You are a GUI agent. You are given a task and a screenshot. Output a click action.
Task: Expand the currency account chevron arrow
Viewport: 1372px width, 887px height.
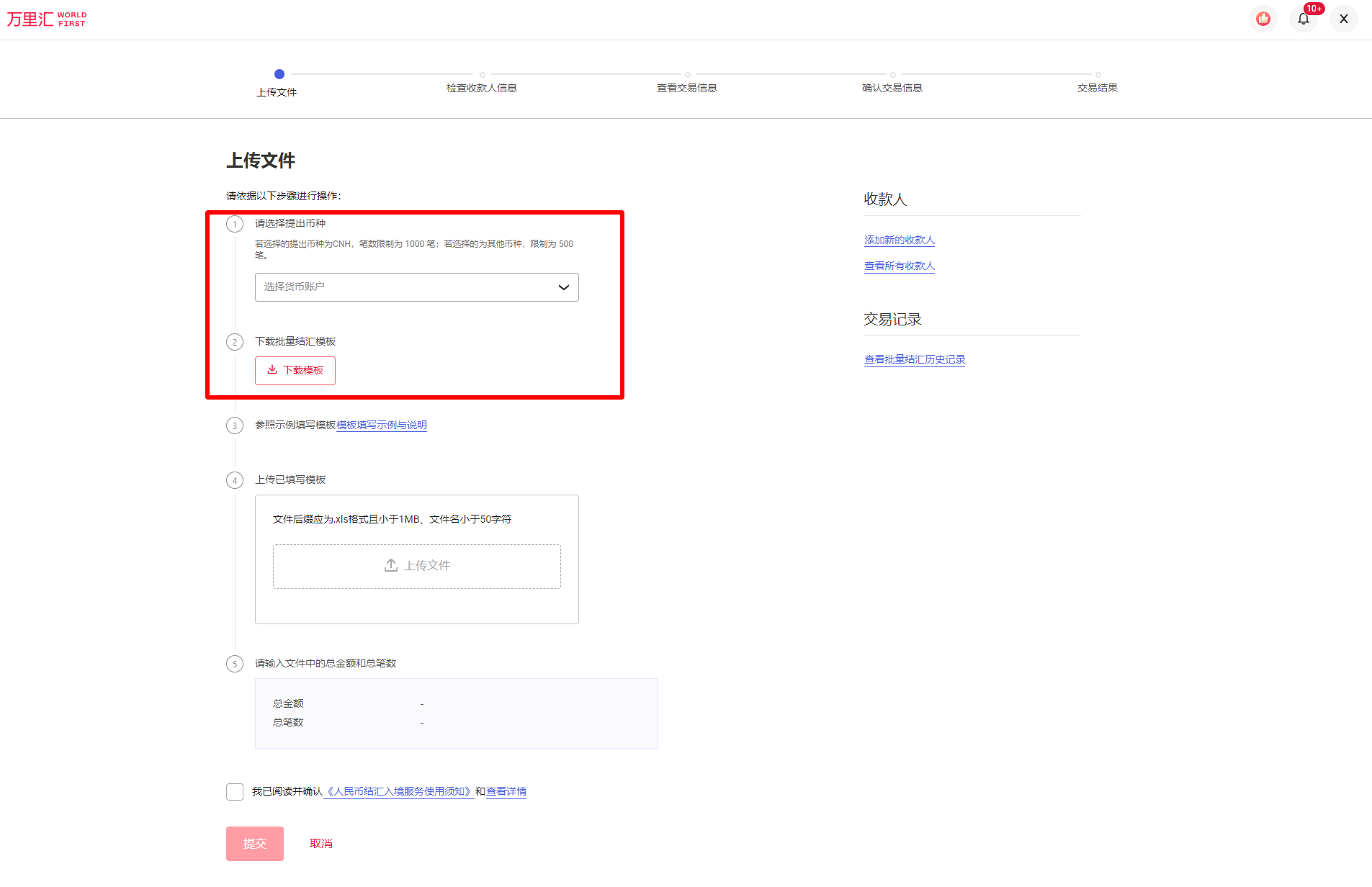pos(562,287)
